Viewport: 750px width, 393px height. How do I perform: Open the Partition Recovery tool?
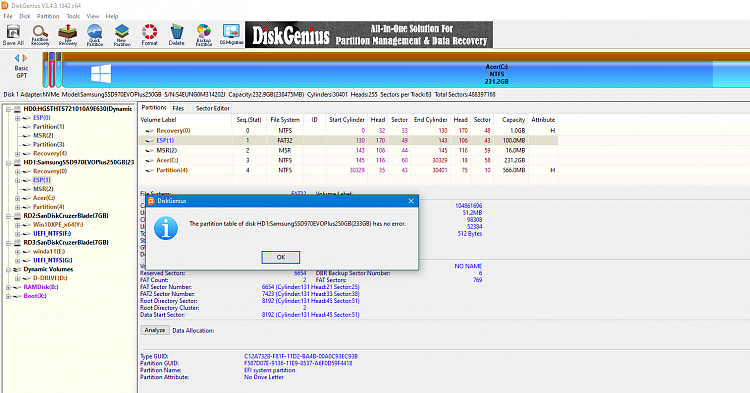pyautogui.click(x=40, y=35)
